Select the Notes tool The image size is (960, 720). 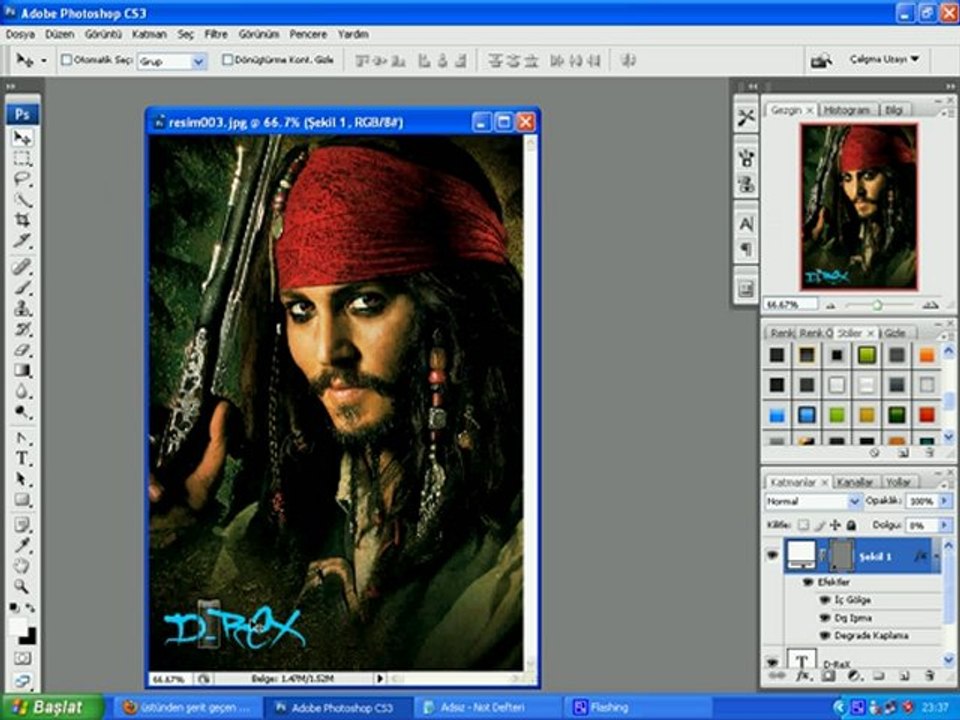click(23, 525)
